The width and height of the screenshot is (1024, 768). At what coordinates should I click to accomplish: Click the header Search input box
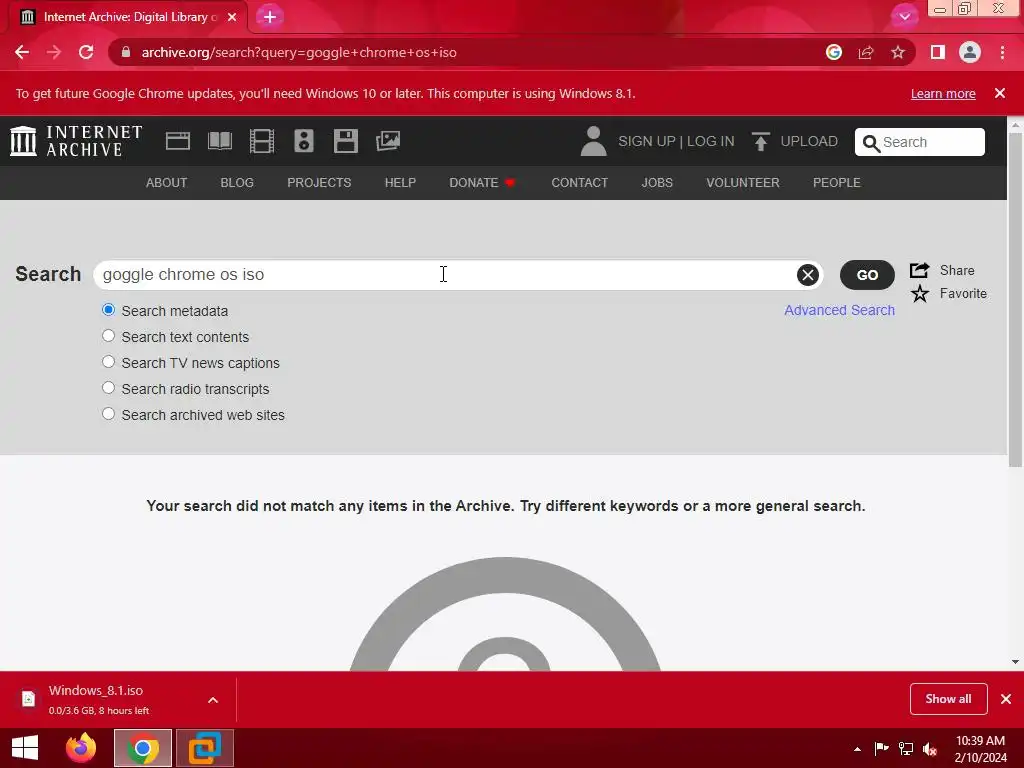pyautogui.click(x=920, y=142)
